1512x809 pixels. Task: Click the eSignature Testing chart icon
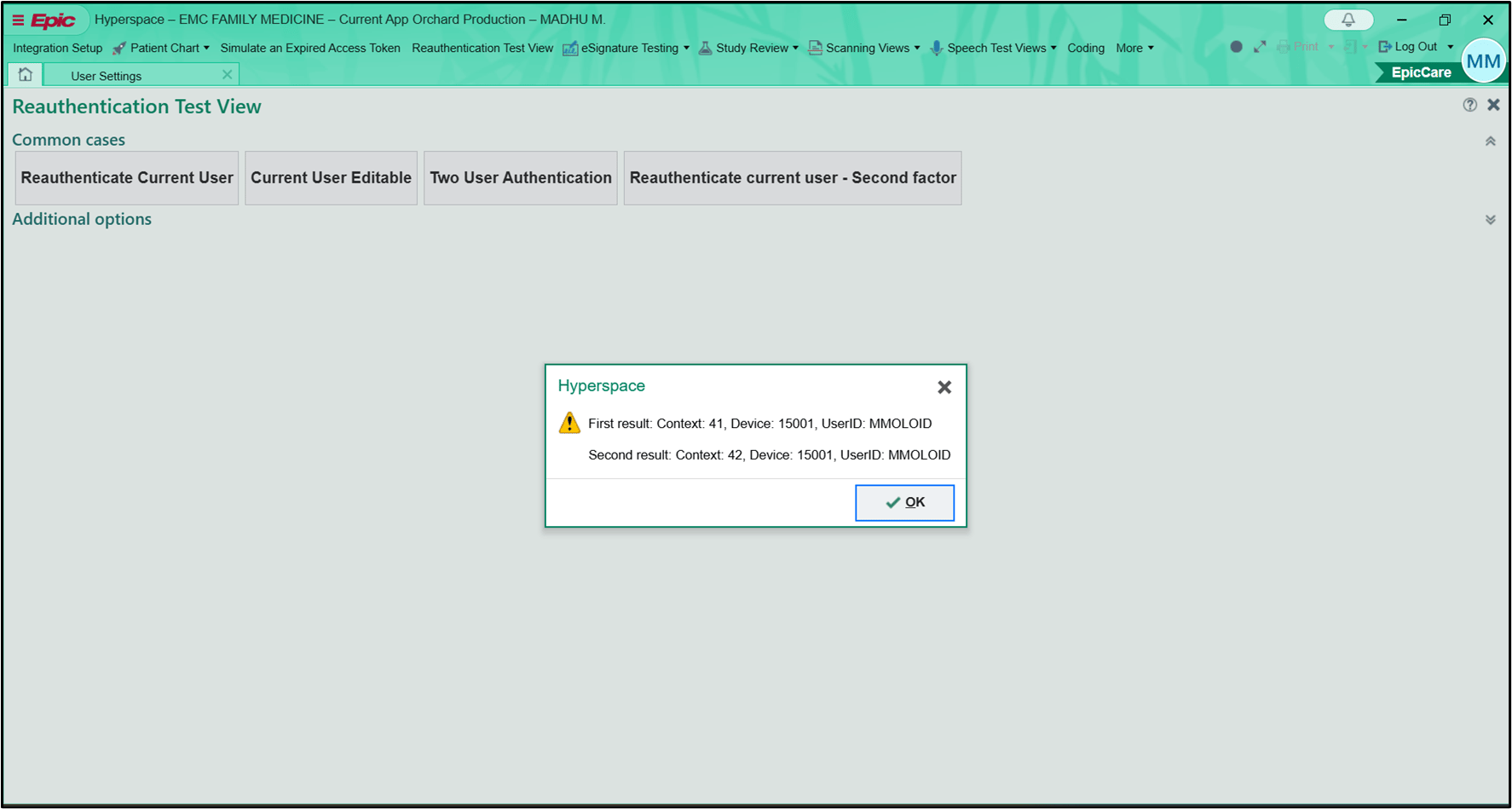[x=570, y=49]
